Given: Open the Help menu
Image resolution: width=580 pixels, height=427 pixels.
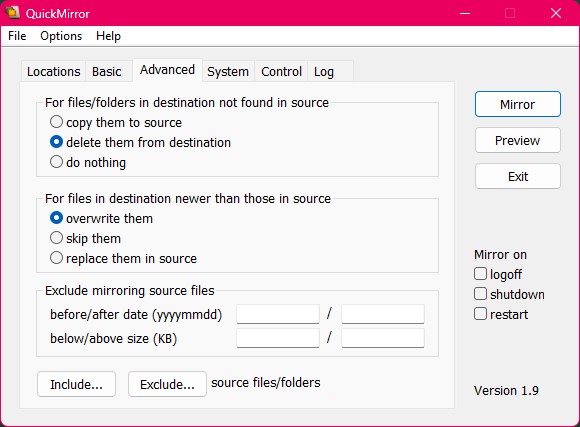Looking at the screenshot, I should 108,36.
